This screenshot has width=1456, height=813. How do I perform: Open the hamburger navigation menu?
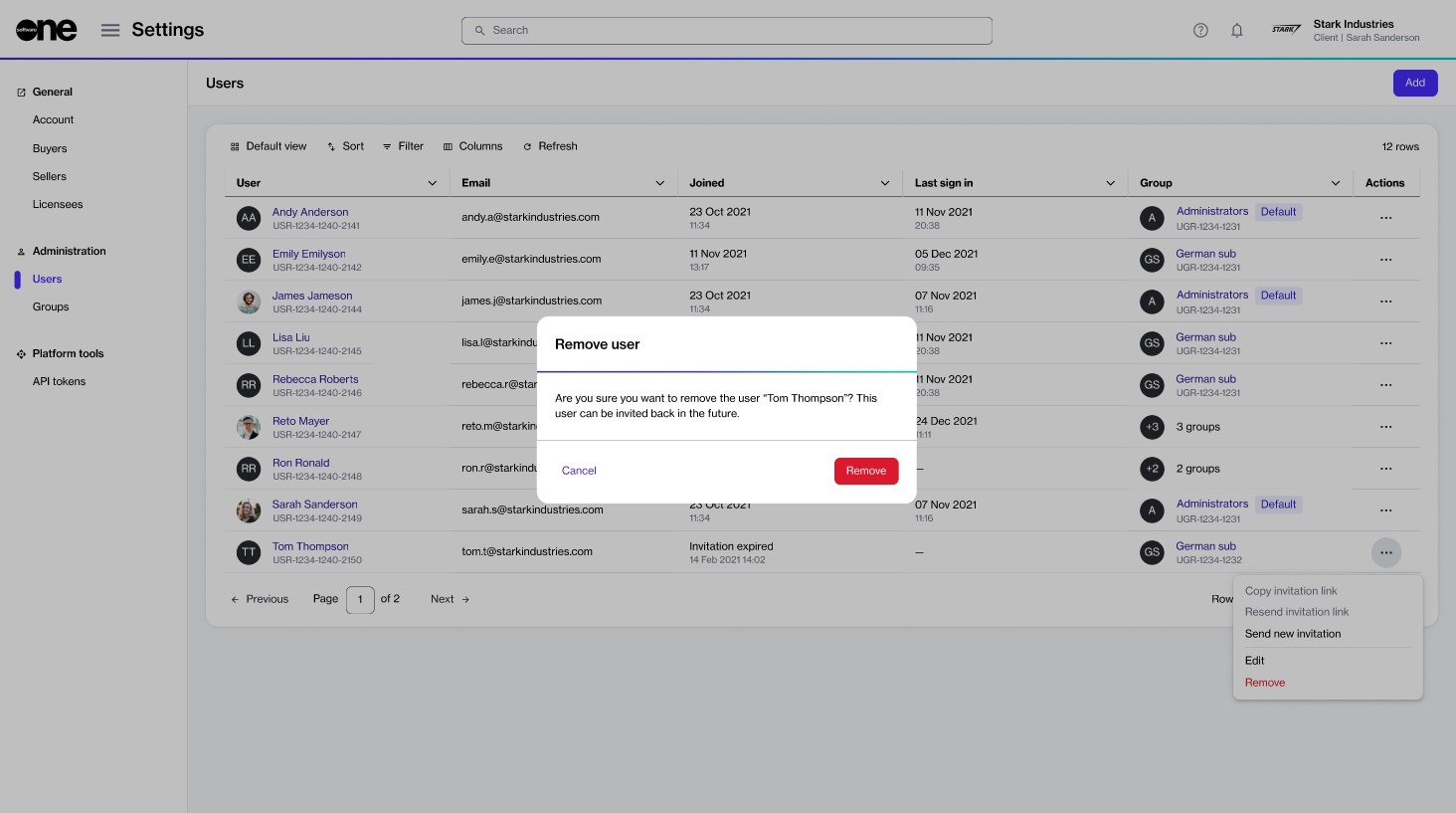pyautogui.click(x=110, y=30)
